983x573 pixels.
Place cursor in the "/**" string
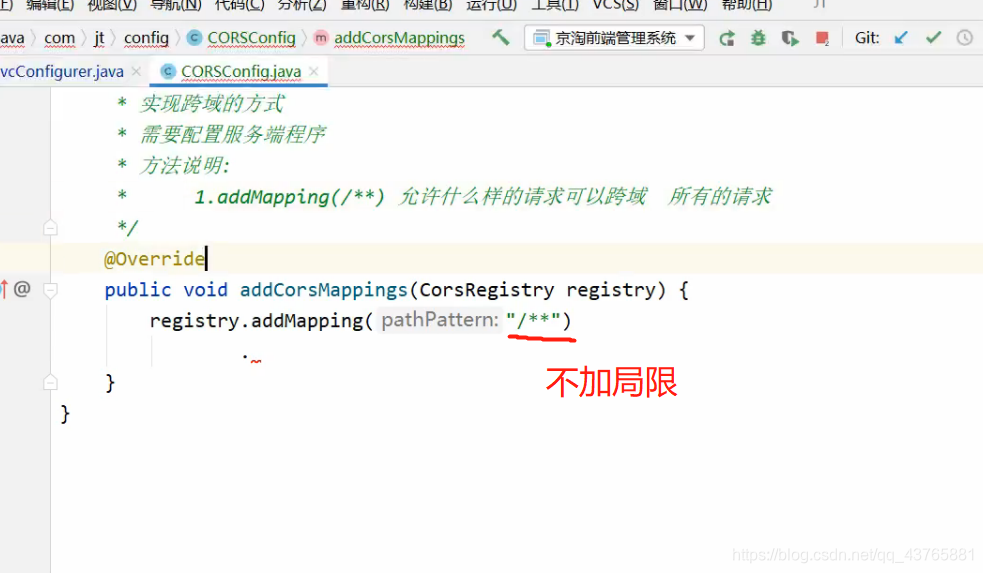point(533,320)
